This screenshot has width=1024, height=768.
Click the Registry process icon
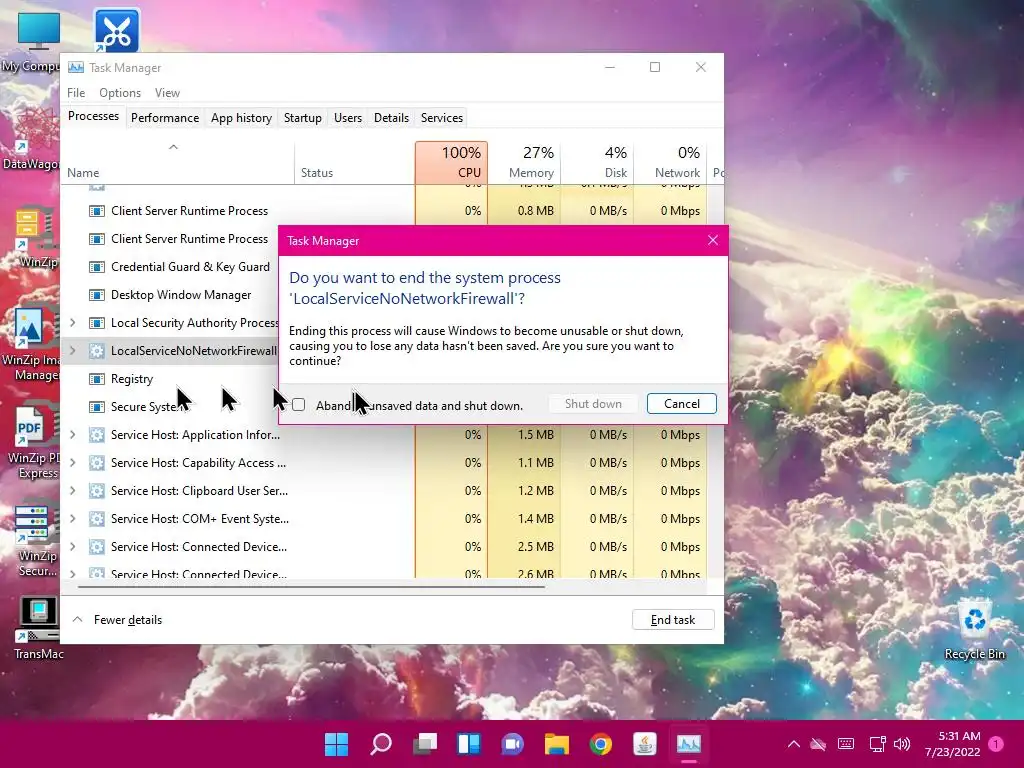[x=97, y=379]
